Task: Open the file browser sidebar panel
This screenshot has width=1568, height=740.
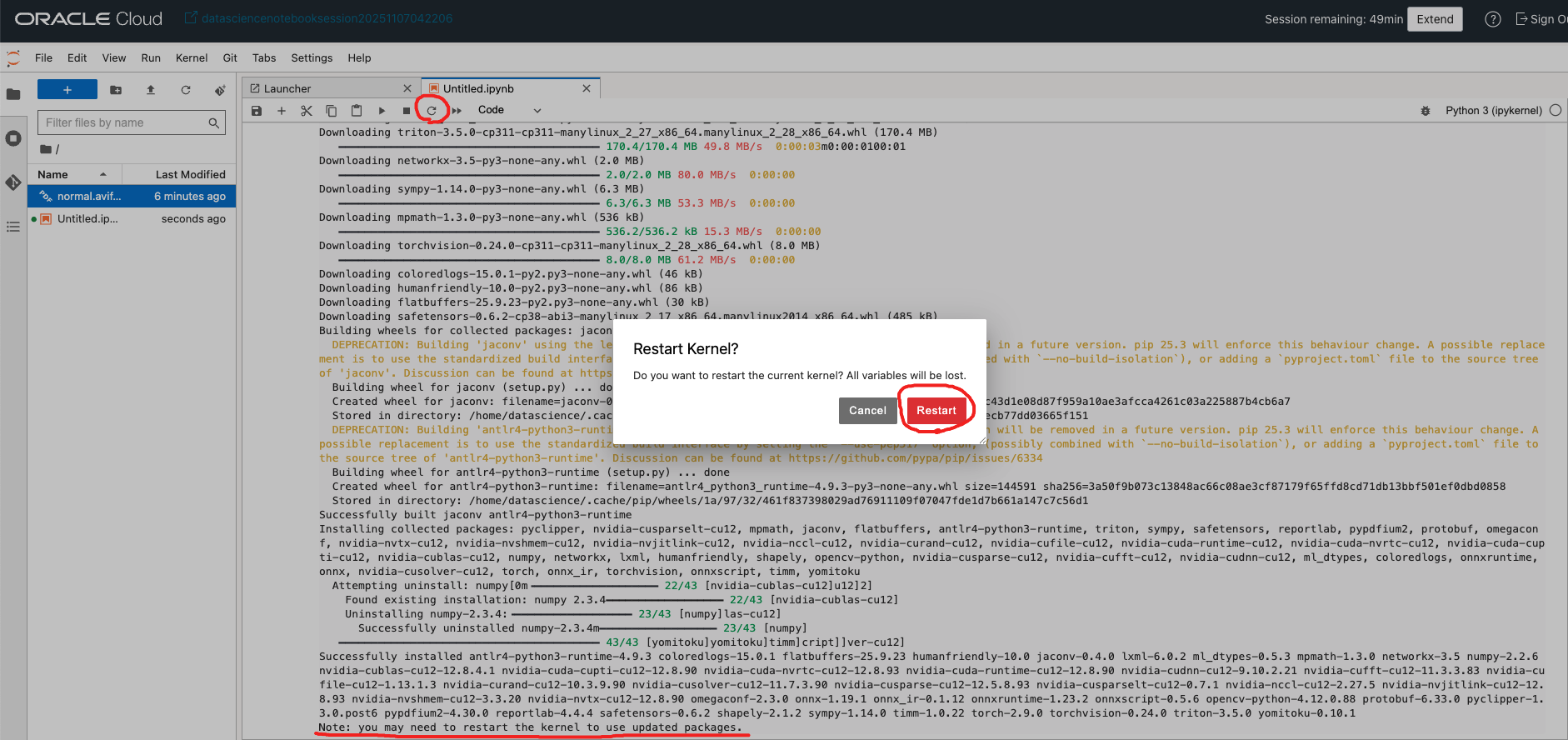Action: point(13,94)
